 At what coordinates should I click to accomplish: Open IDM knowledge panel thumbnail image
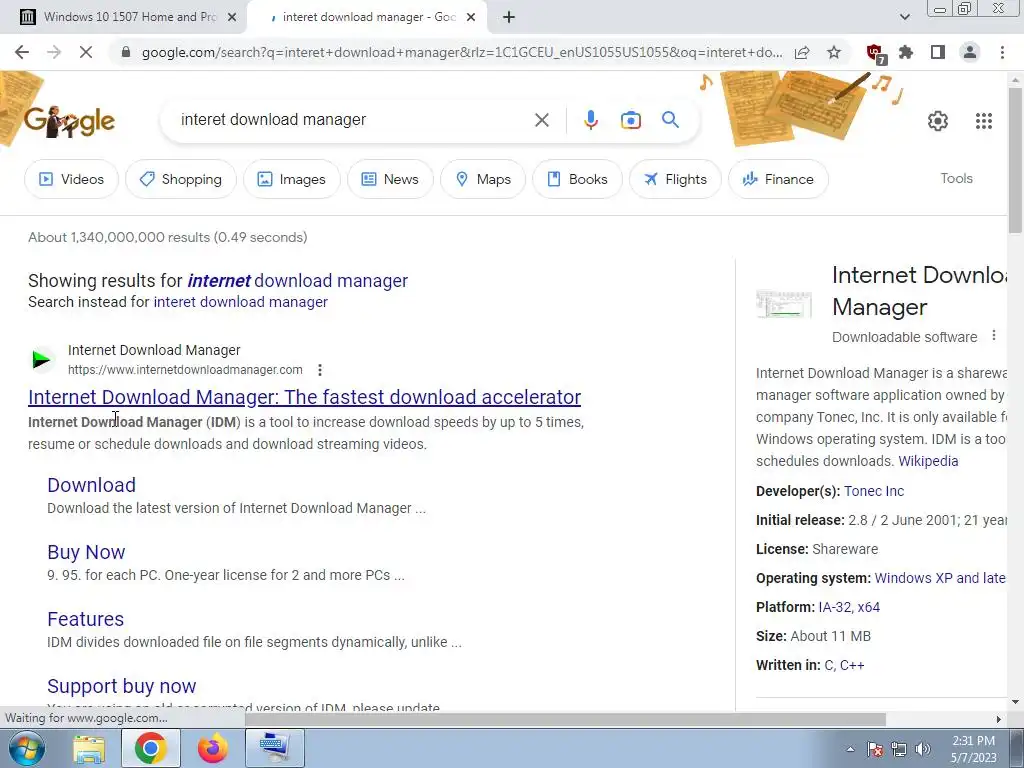[x=784, y=305]
